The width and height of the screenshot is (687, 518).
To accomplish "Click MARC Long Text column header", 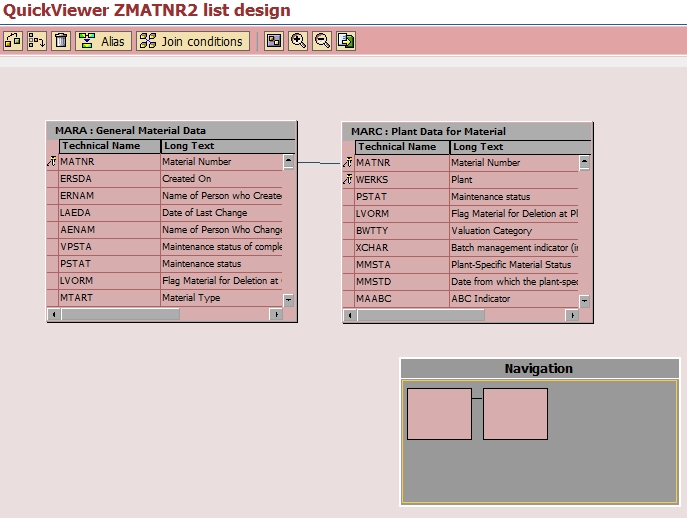I will coord(521,147).
